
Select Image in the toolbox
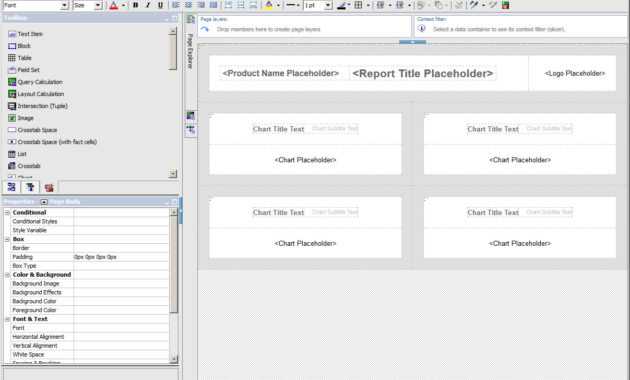[x=21, y=118]
